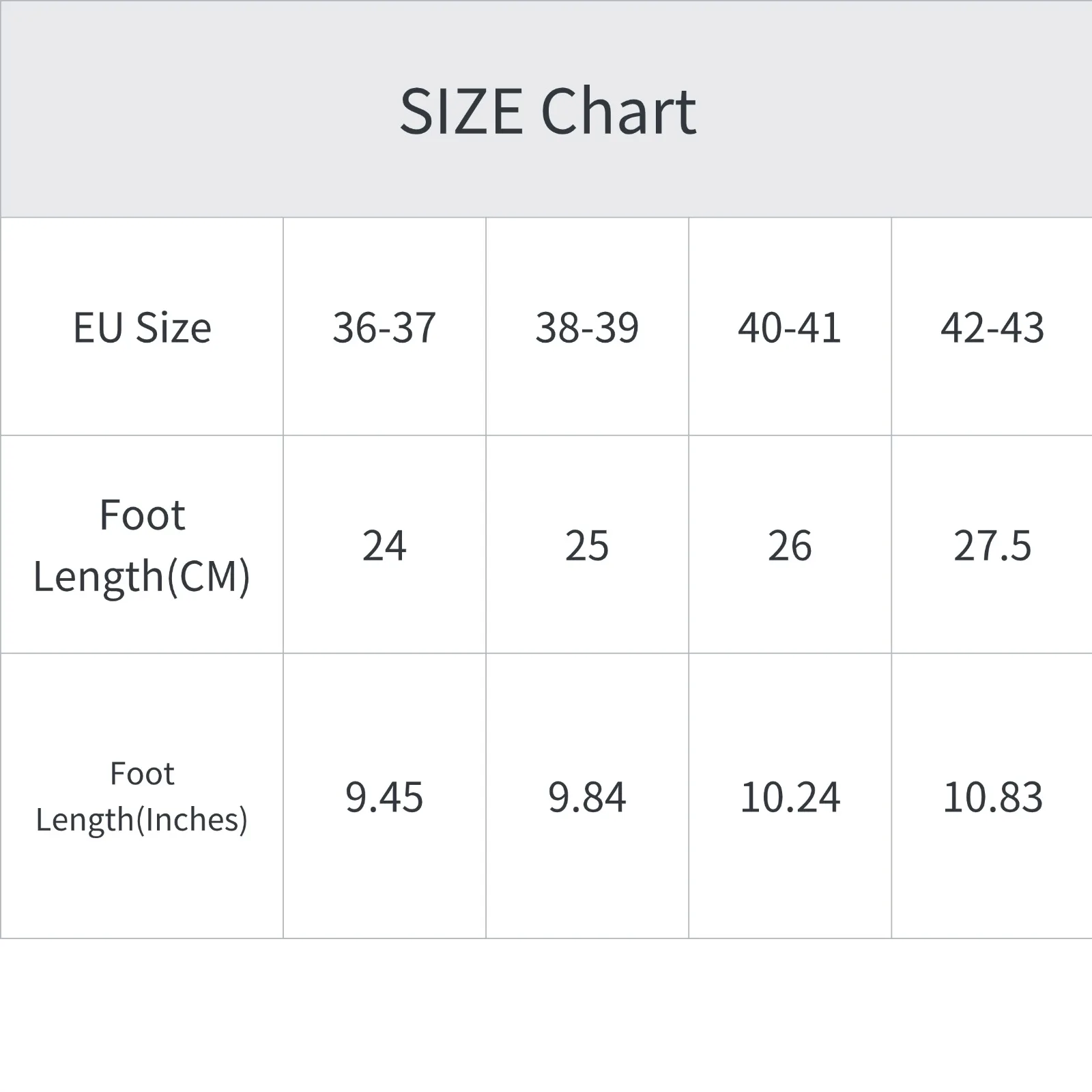This screenshot has height=1092, width=1092.
Task: Select the 27.5 cm foot length cell
Action: click(992, 546)
